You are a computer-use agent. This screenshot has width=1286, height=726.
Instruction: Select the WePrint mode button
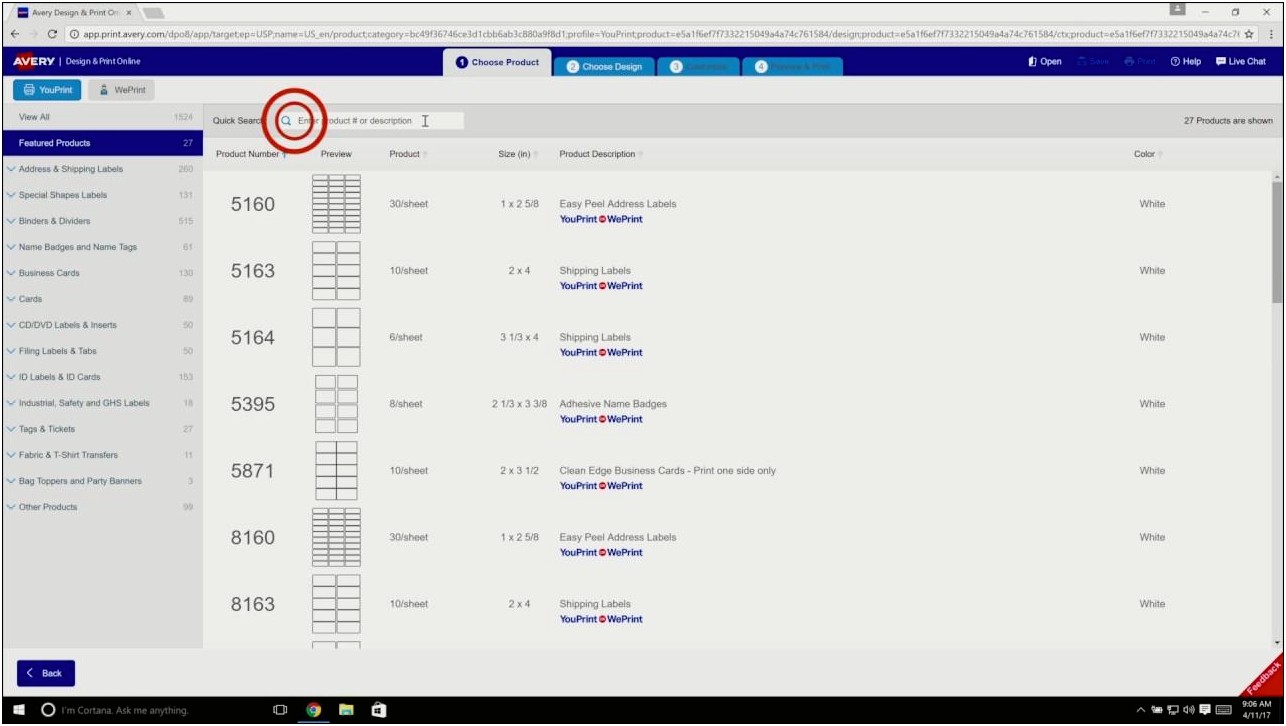tap(122, 90)
